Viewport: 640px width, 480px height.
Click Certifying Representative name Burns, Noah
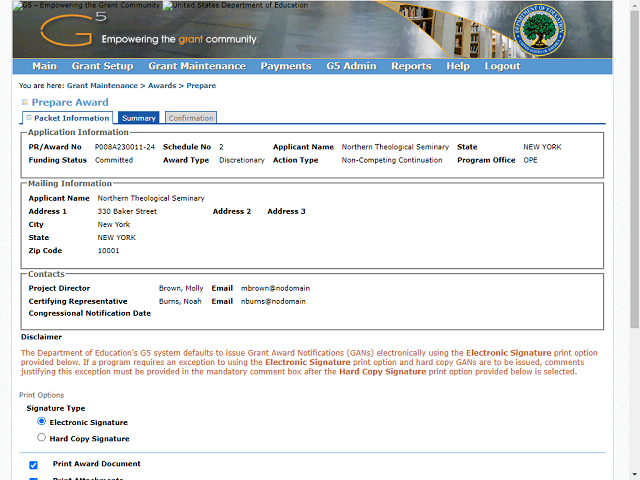tap(180, 301)
